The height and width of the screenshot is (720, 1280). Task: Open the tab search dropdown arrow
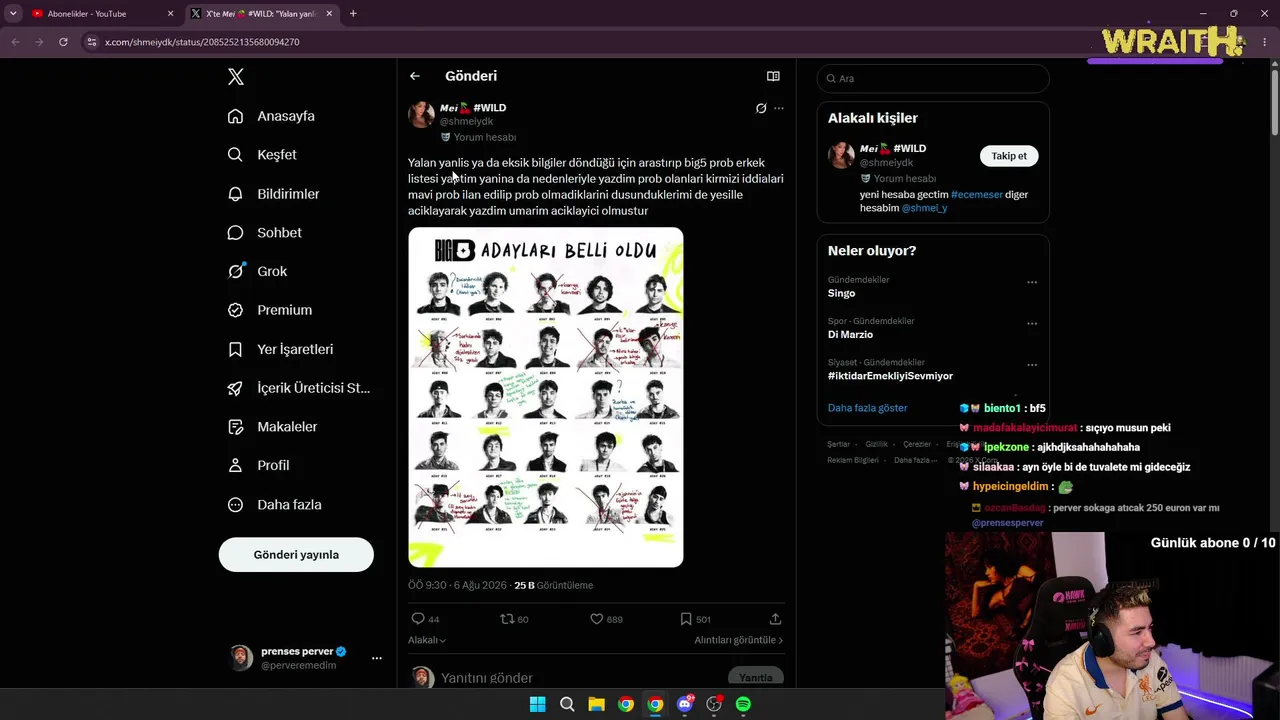(12, 14)
